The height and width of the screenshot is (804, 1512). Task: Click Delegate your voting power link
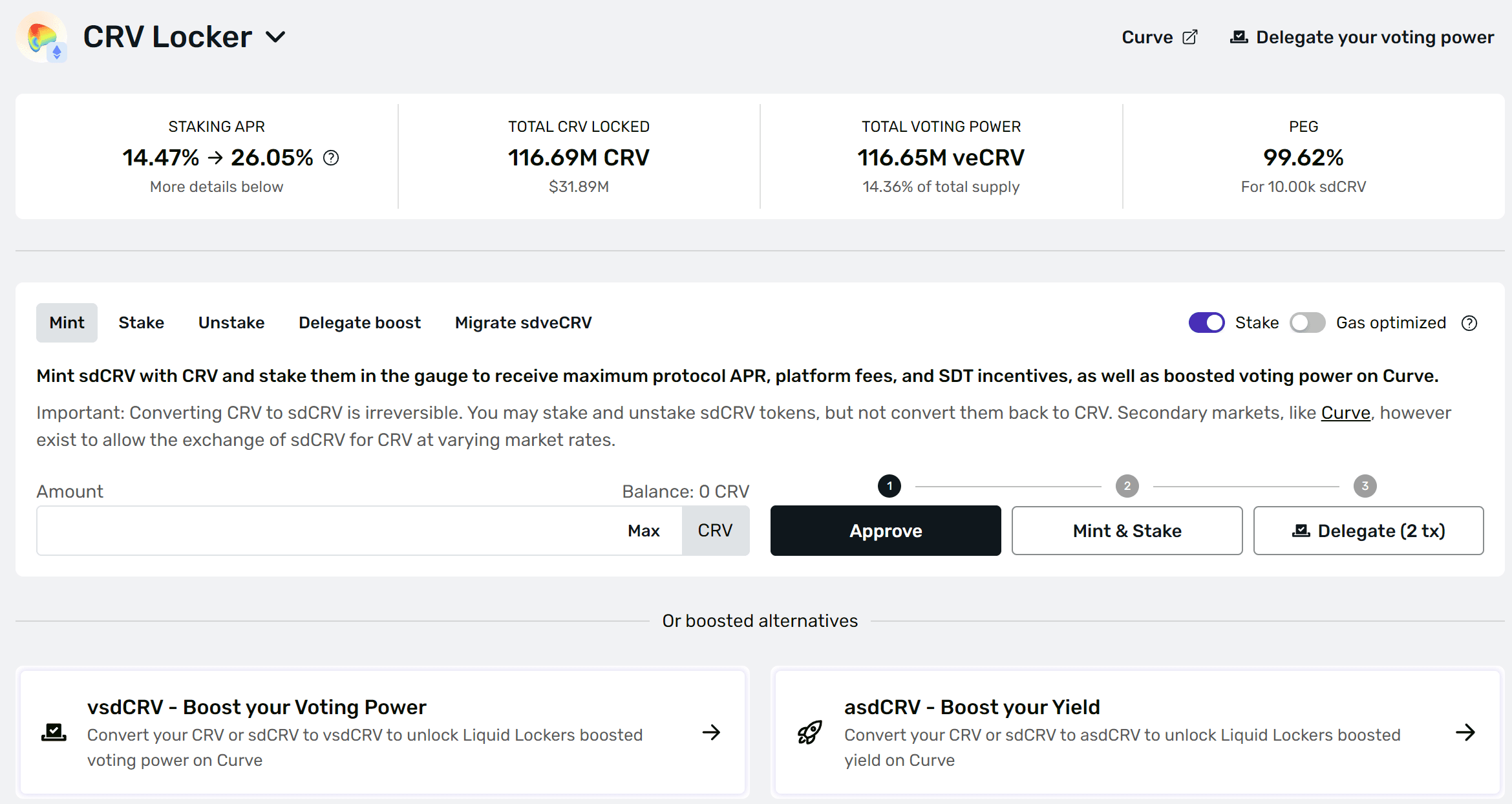tap(1362, 37)
